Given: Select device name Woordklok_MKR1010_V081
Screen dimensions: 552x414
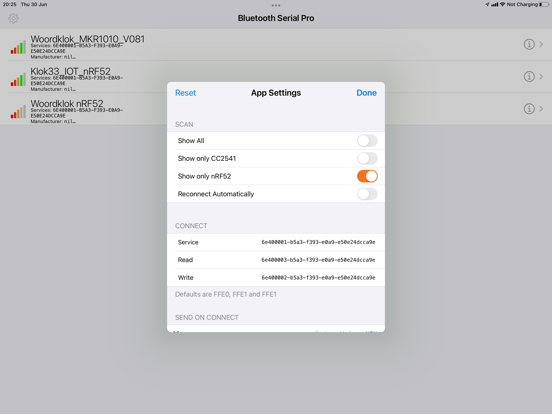Looking at the screenshot, I should [88, 39].
